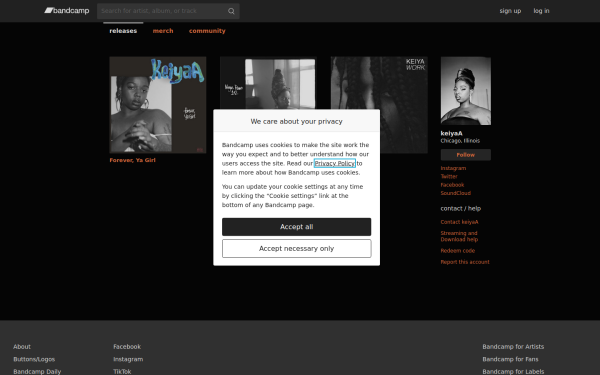Open keiyaA's Instagram link in sidebar
This screenshot has height=375, width=600.
click(453, 168)
